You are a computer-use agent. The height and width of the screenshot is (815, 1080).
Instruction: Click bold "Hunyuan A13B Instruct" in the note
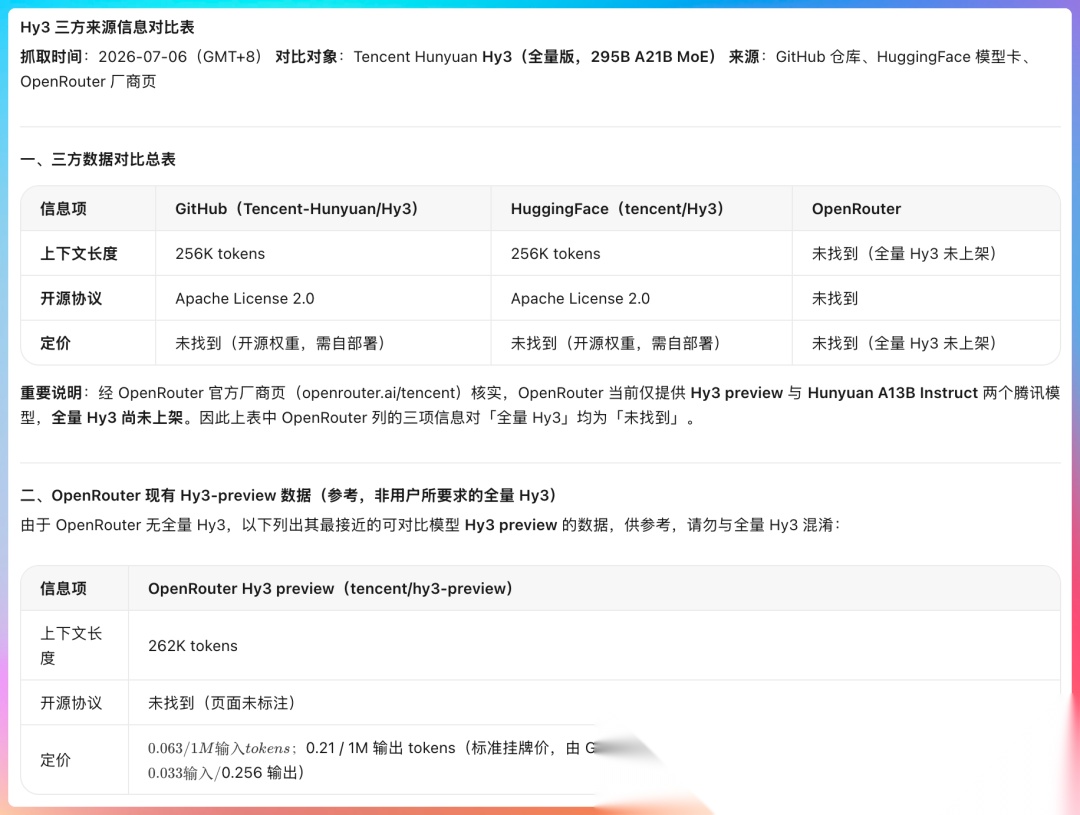coord(893,393)
